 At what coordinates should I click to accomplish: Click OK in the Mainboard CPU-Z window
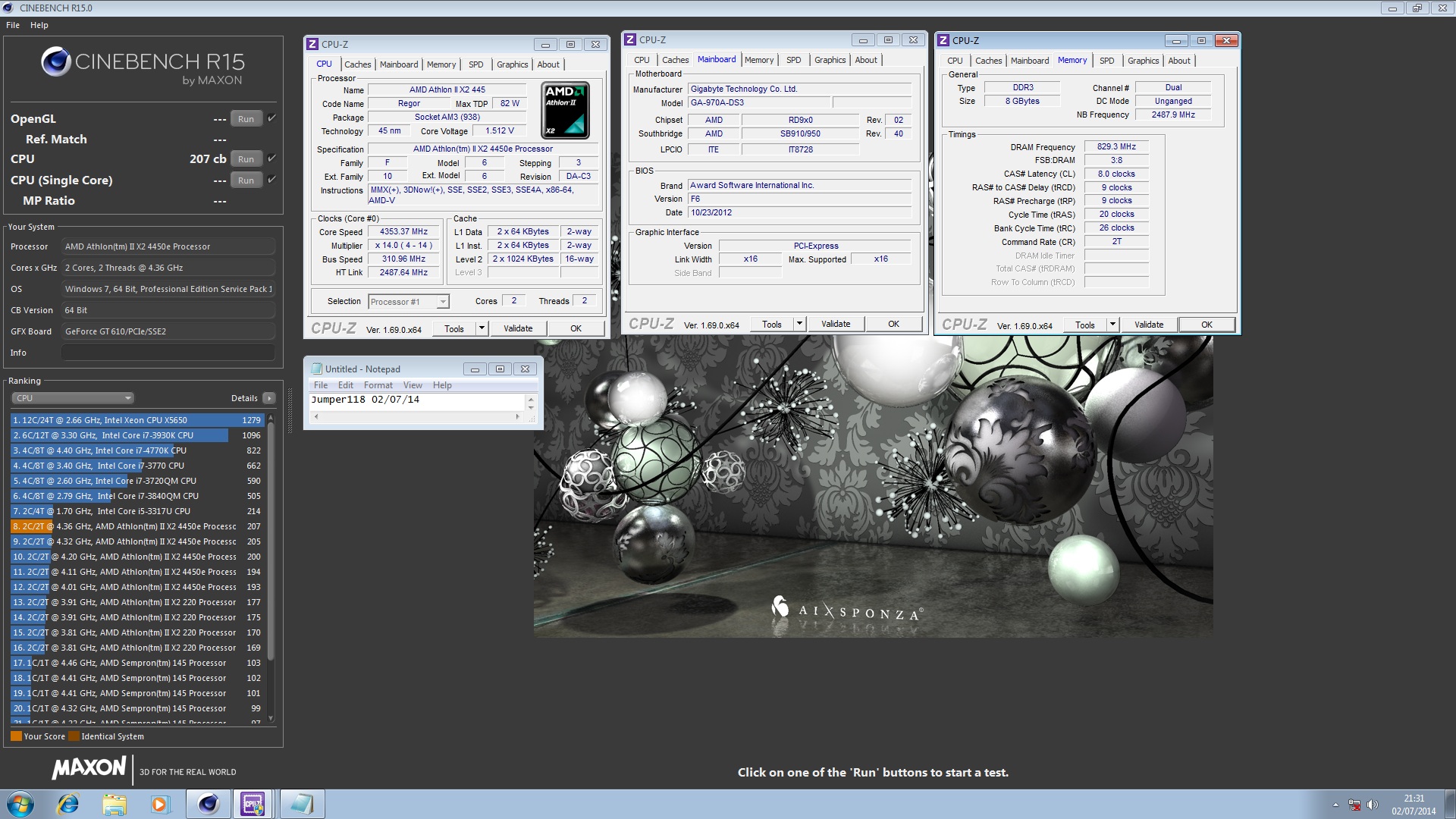pyautogui.click(x=893, y=324)
